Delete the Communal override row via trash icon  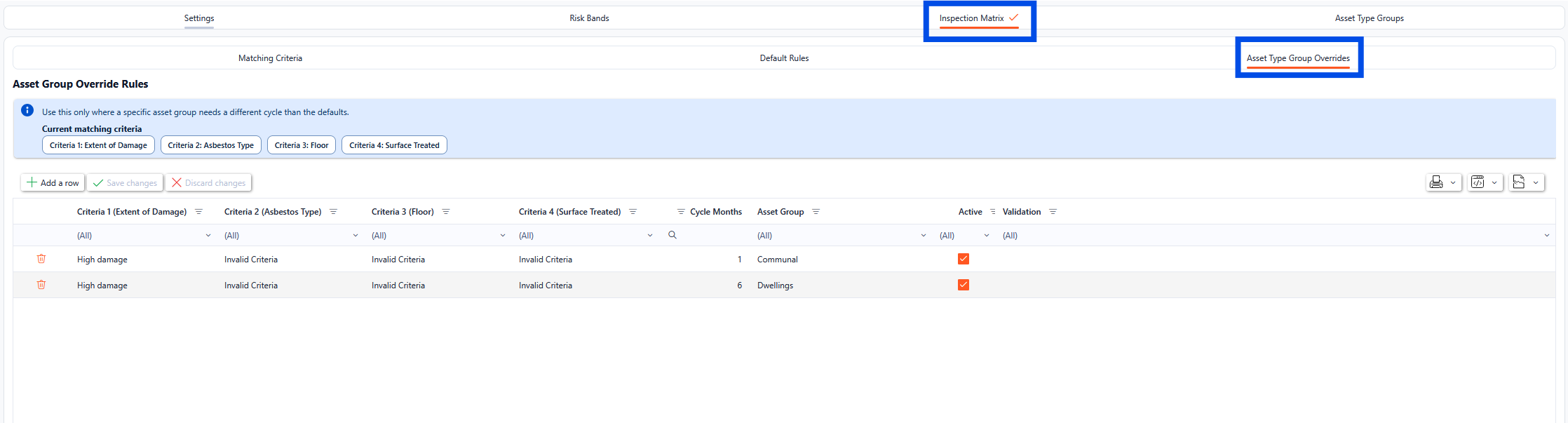tap(41, 259)
